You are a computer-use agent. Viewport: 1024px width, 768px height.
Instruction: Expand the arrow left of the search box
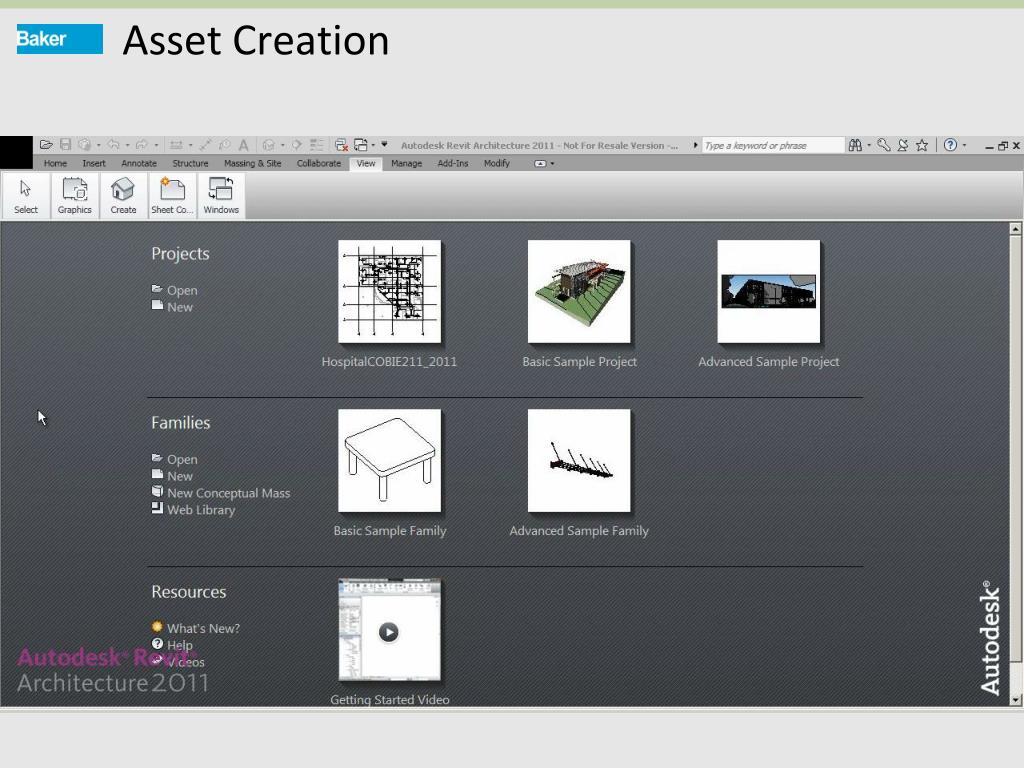[x=696, y=145]
